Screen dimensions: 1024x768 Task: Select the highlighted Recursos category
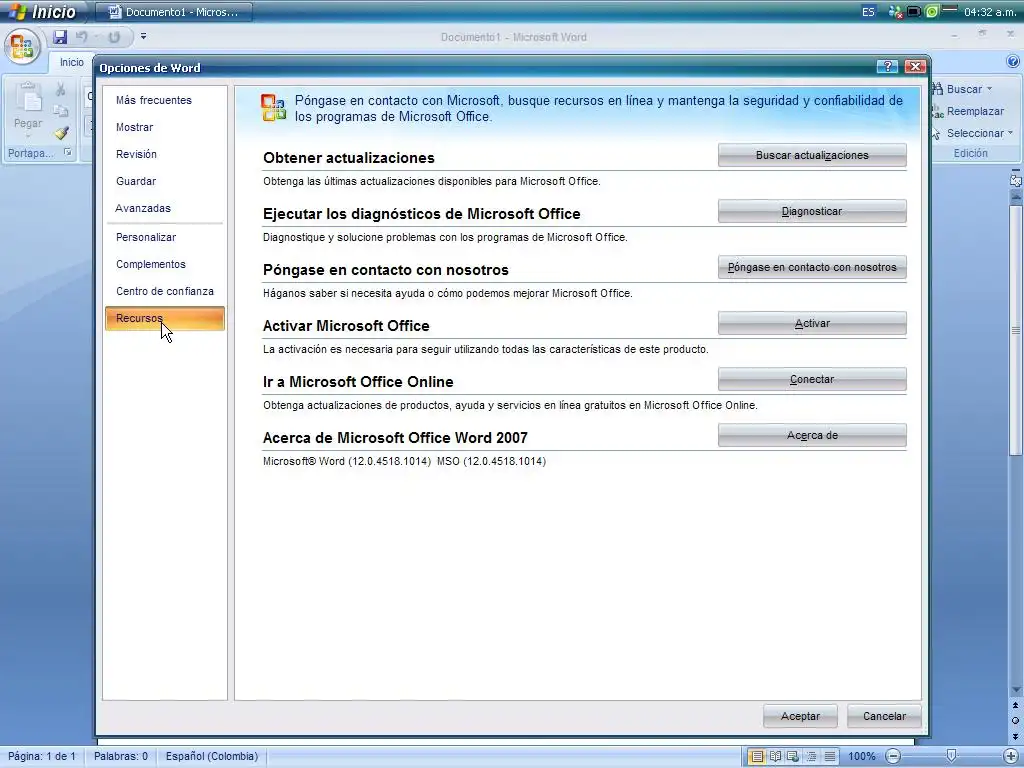pyautogui.click(x=165, y=318)
